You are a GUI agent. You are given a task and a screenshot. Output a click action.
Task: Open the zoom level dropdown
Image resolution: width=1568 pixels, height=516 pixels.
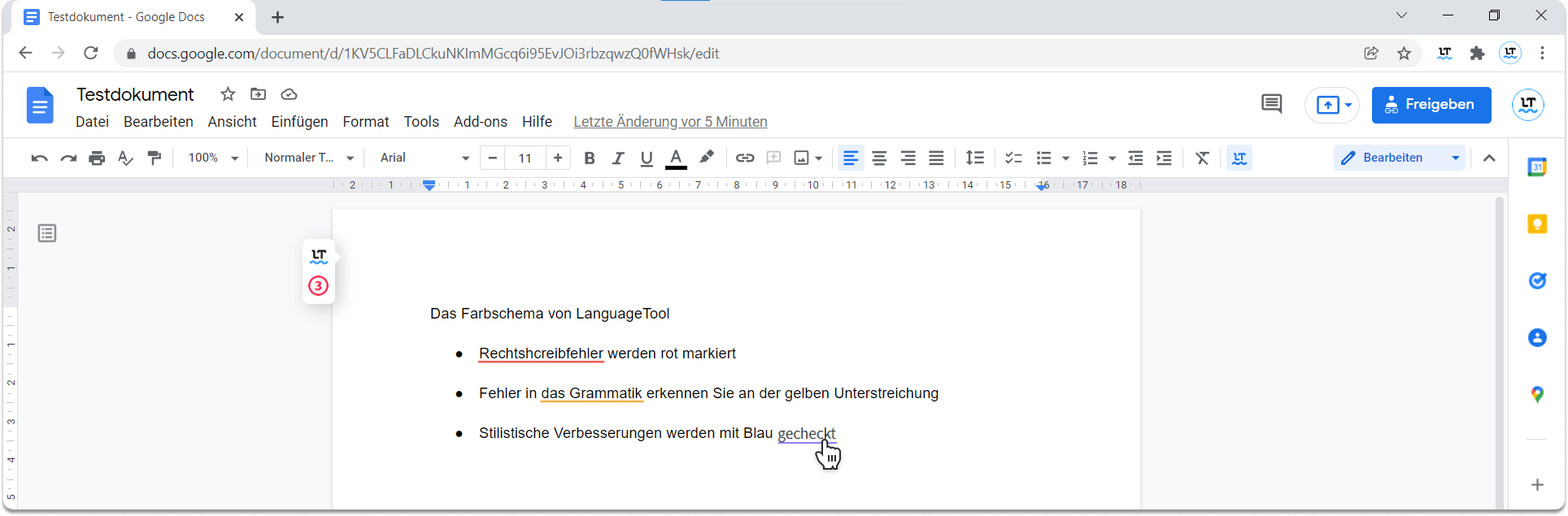tap(213, 158)
